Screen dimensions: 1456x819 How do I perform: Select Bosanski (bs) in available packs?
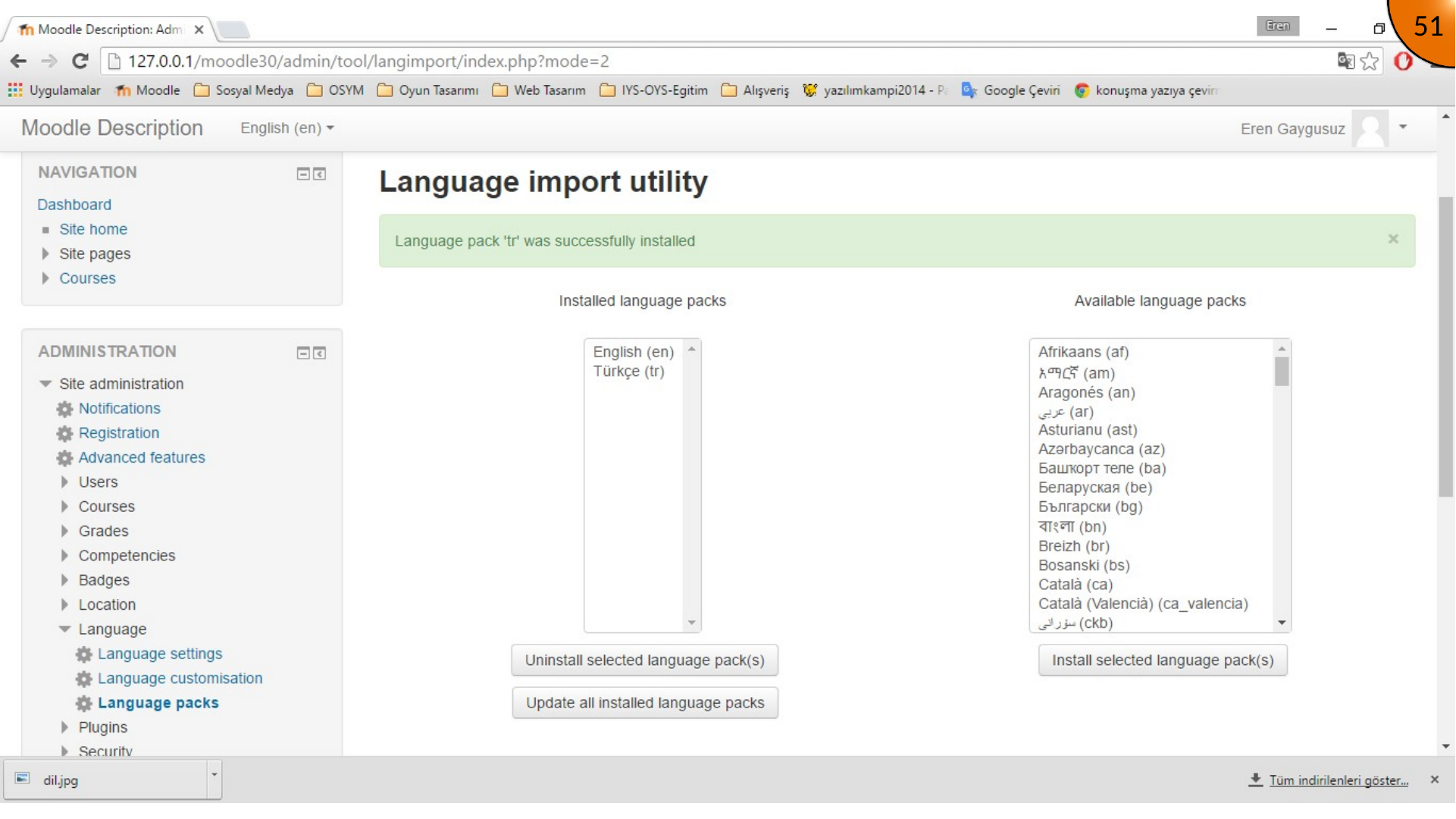(x=1084, y=566)
